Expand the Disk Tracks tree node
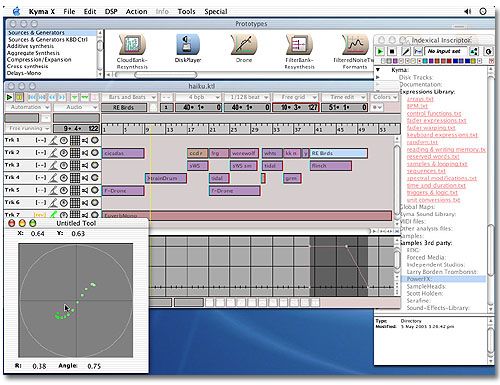500x385 pixels. 378,77
